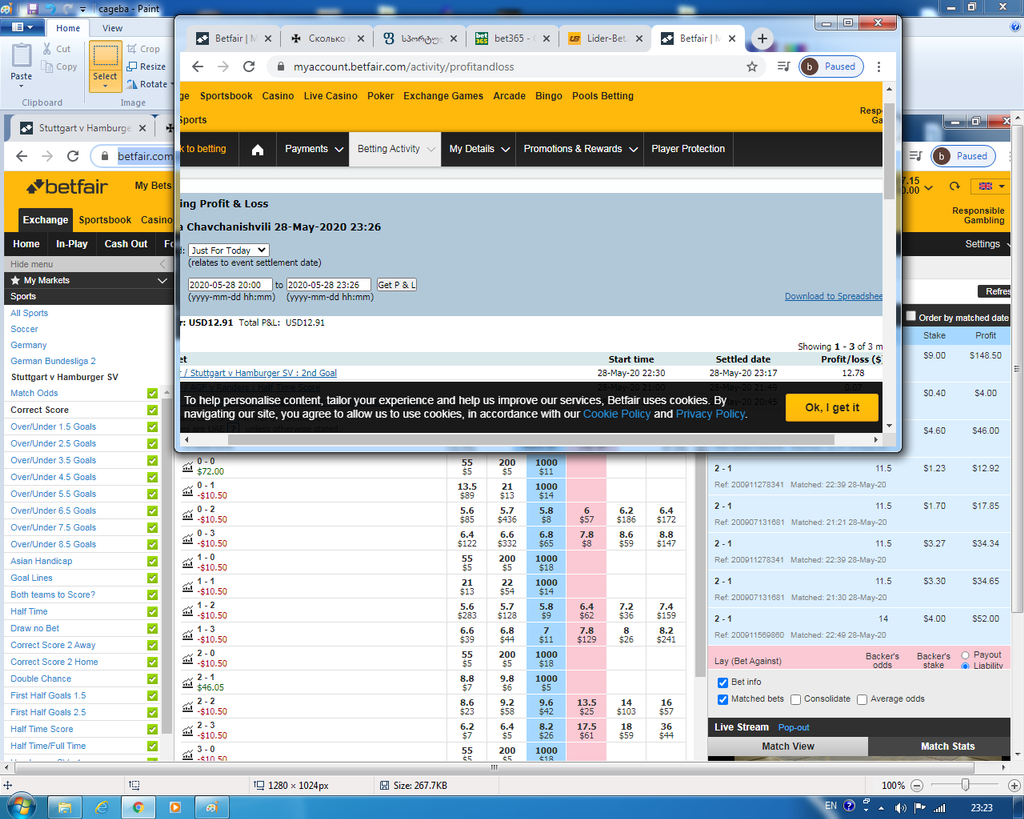Image resolution: width=1024 pixels, height=819 pixels.
Task: Open the Cash Out menu item
Action: coord(125,244)
